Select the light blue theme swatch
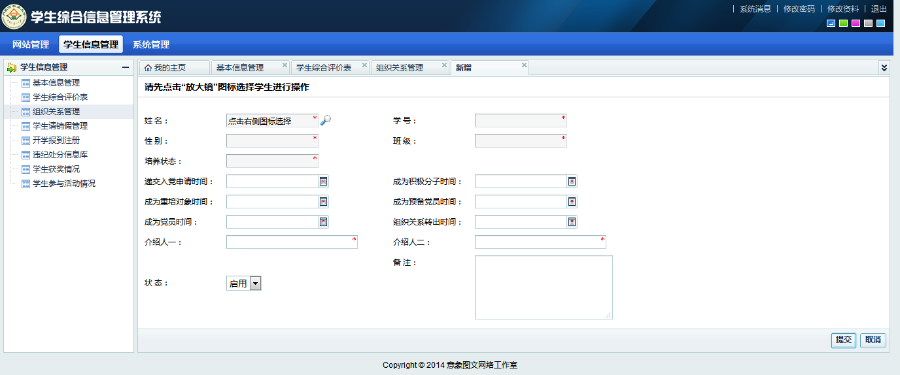Image resolution: width=900 pixels, height=375 pixels. [x=881, y=24]
